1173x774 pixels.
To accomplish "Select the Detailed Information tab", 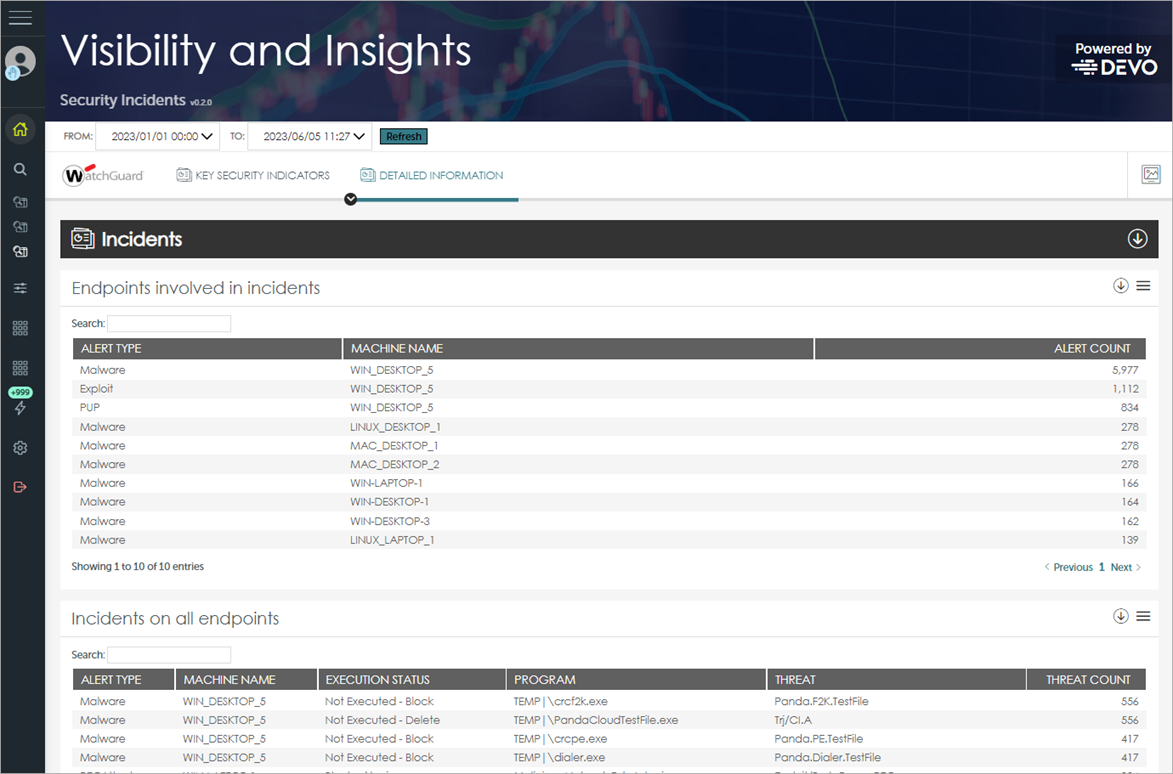I will point(431,175).
